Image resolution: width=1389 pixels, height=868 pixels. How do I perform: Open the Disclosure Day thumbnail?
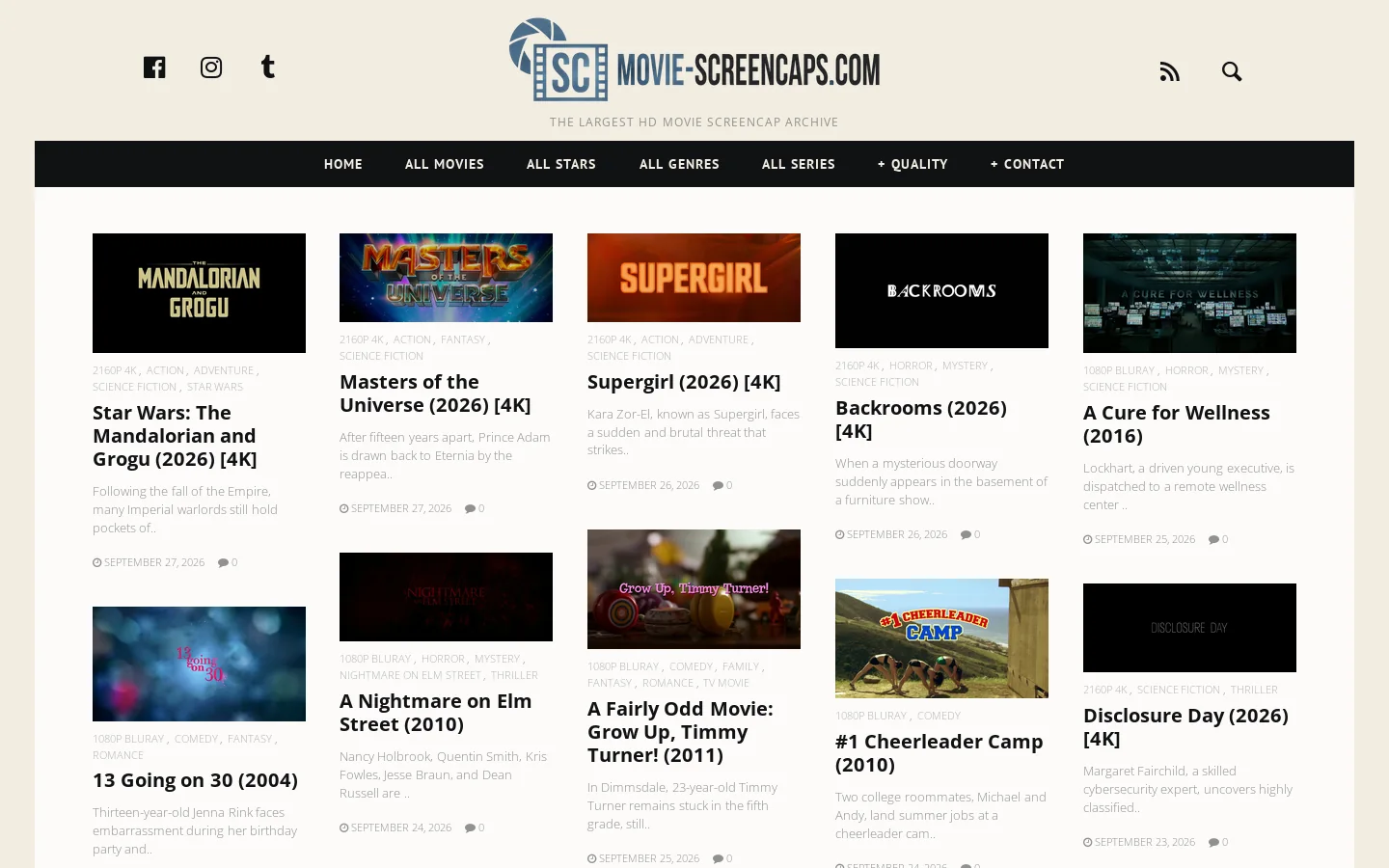(x=1189, y=628)
